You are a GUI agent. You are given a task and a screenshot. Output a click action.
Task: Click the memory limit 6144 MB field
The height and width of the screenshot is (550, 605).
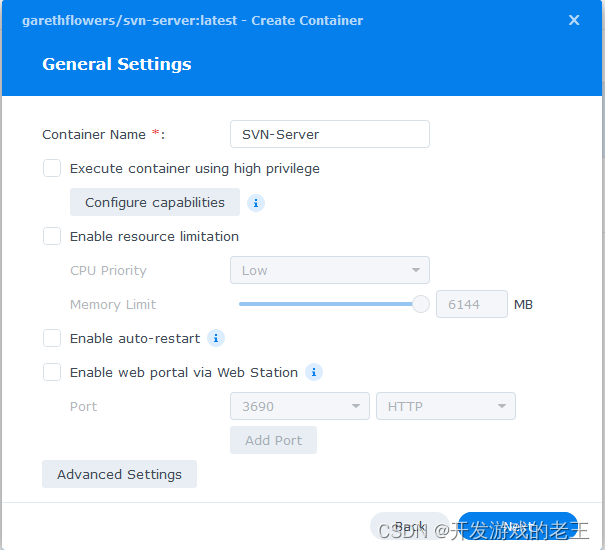point(471,304)
